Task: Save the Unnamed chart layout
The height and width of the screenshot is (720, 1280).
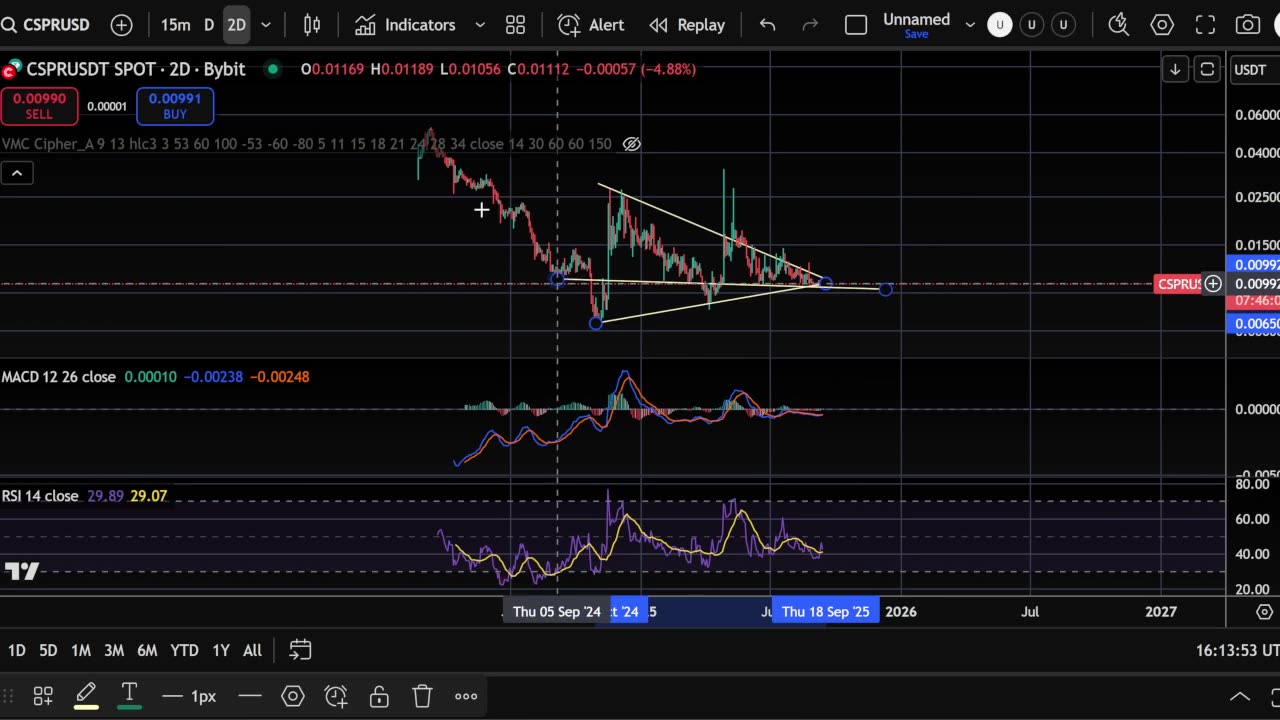Action: click(916, 34)
